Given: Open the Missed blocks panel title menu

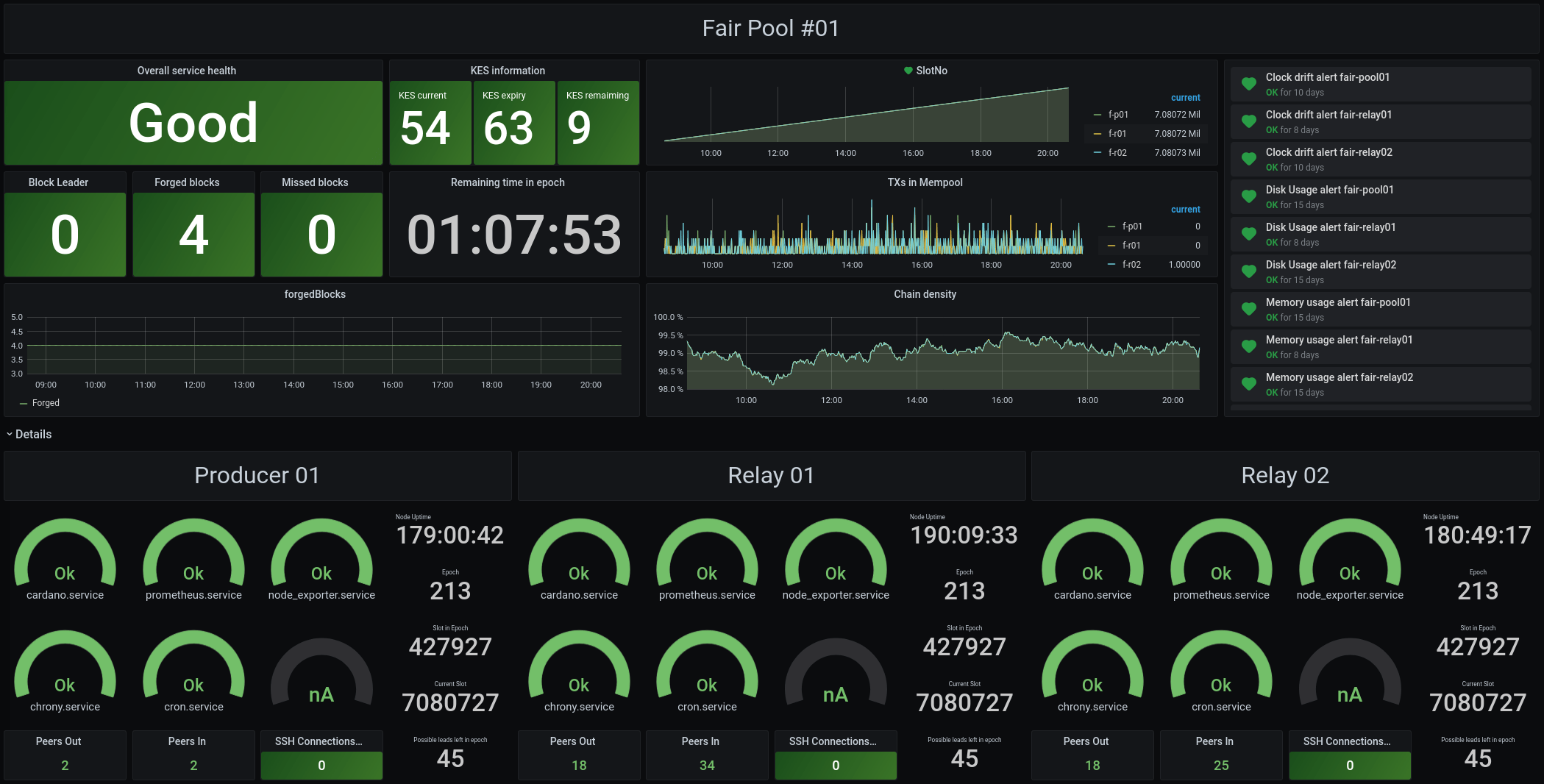Looking at the screenshot, I should (x=315, y=182).
